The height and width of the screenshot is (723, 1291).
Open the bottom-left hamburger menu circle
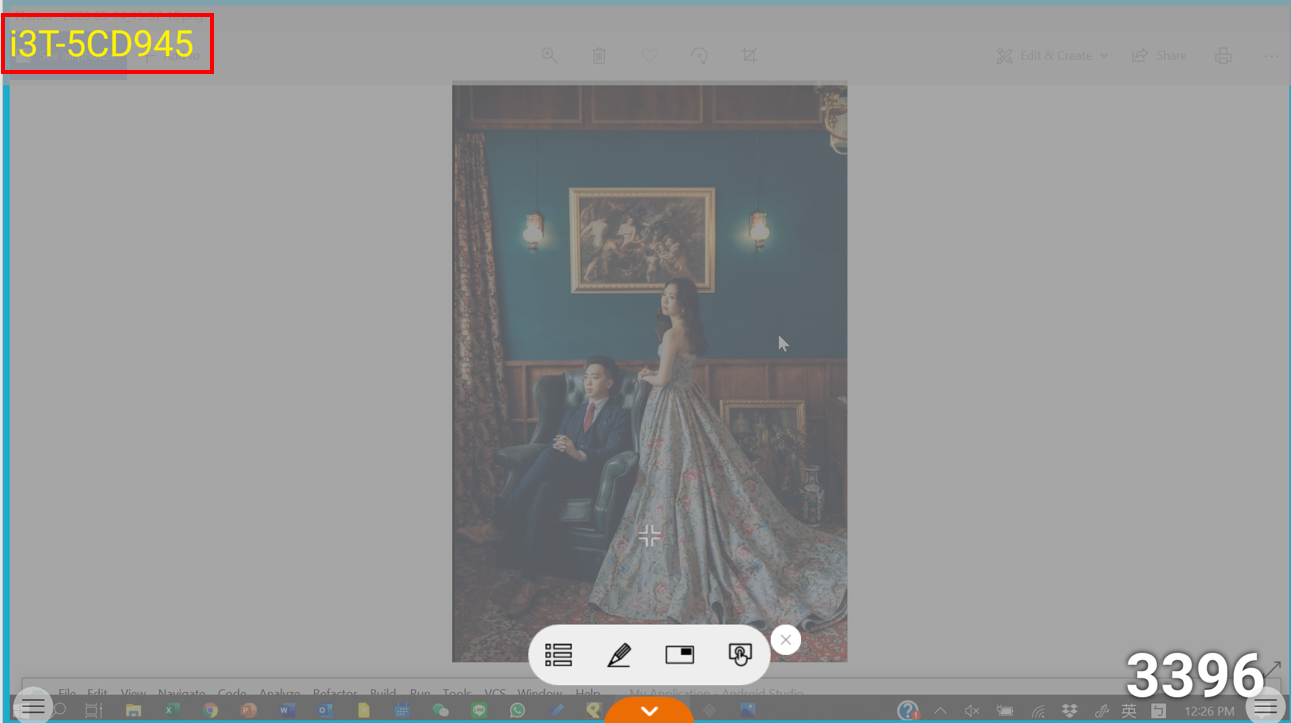33,706
